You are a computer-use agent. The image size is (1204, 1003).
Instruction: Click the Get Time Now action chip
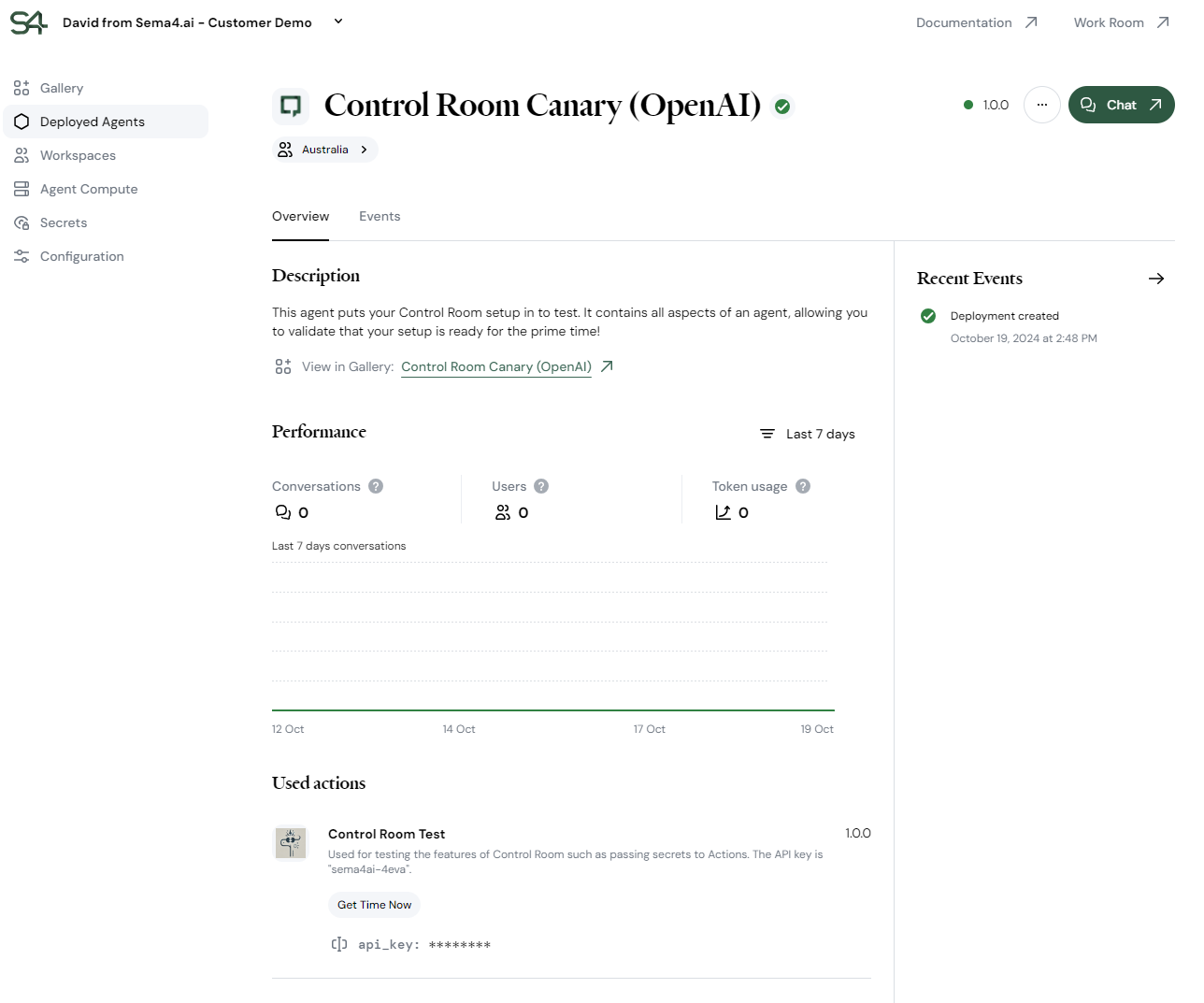point(374,905)
